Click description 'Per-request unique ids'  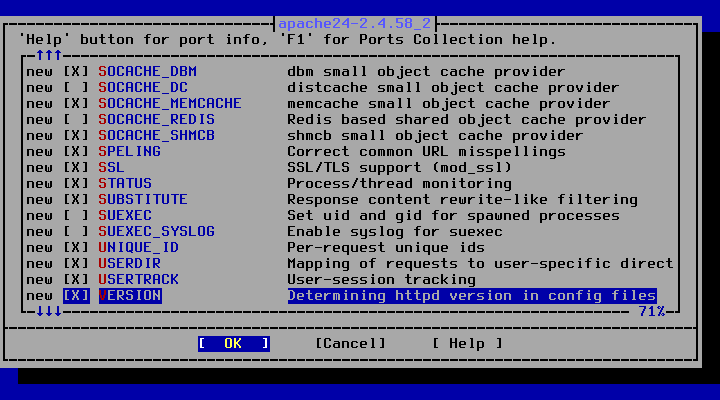click(x=386, y=248)
